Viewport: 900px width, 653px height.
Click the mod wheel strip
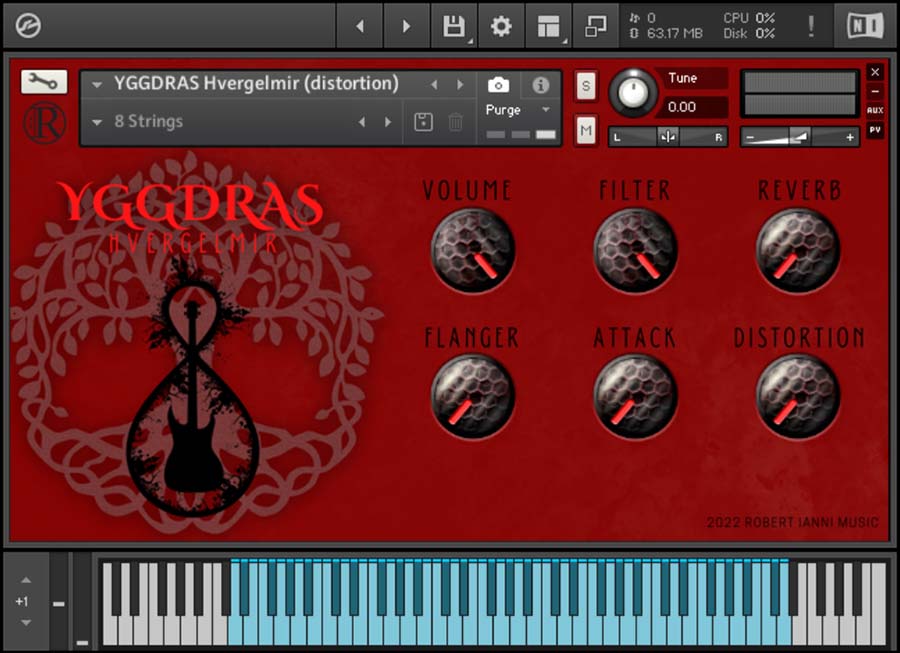(x=82, y=601)
